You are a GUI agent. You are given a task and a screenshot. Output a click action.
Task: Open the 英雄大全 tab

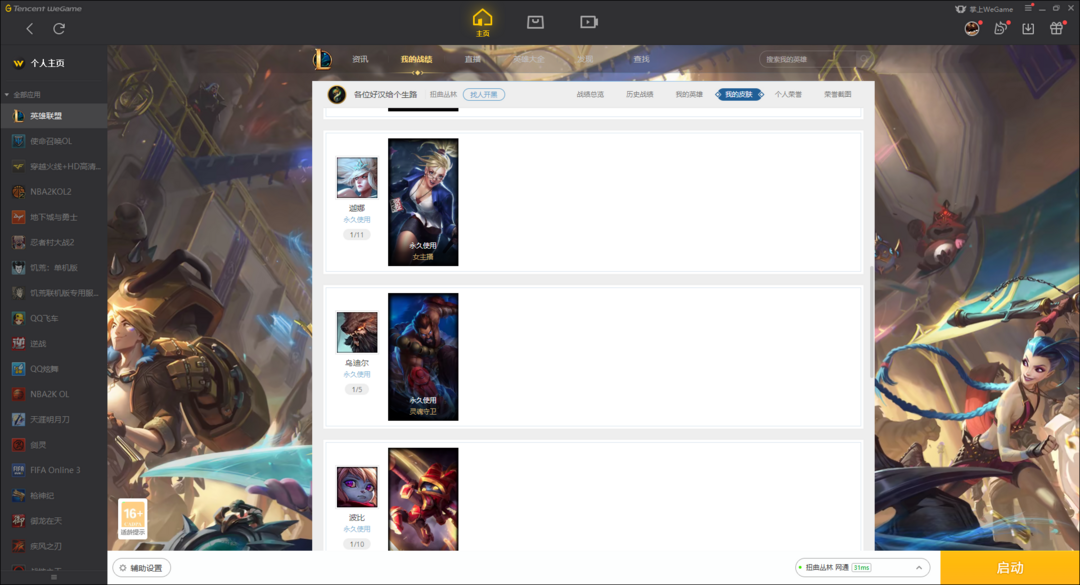[528, 59]
